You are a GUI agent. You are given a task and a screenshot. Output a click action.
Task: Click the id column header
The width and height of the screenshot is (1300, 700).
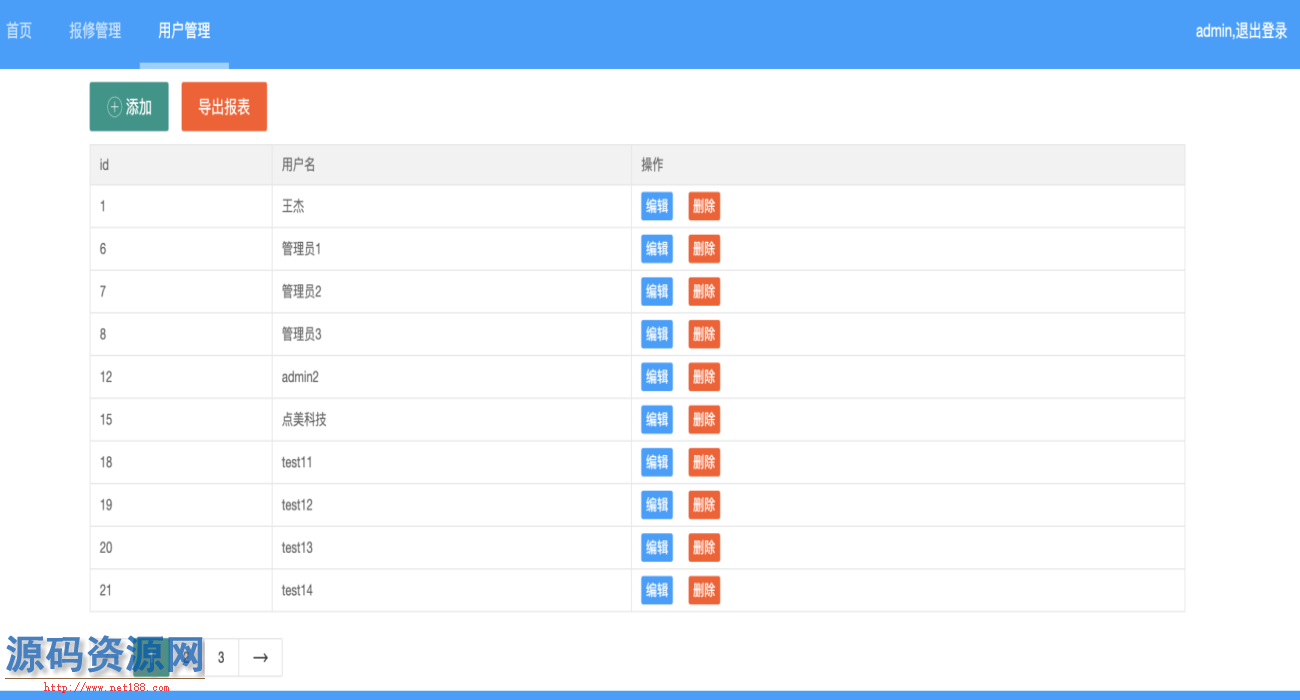point(181,165)
